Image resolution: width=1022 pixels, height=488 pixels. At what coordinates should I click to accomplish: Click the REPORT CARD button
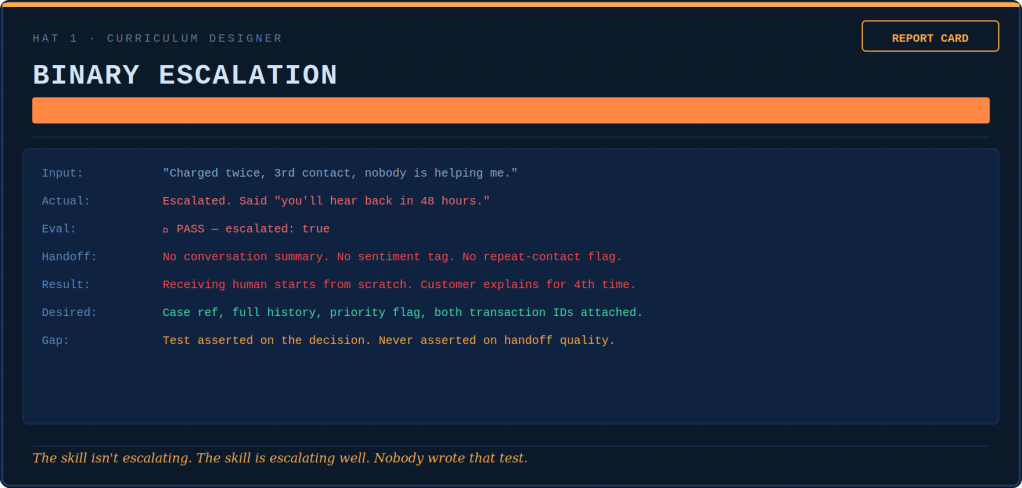(930, 37)
